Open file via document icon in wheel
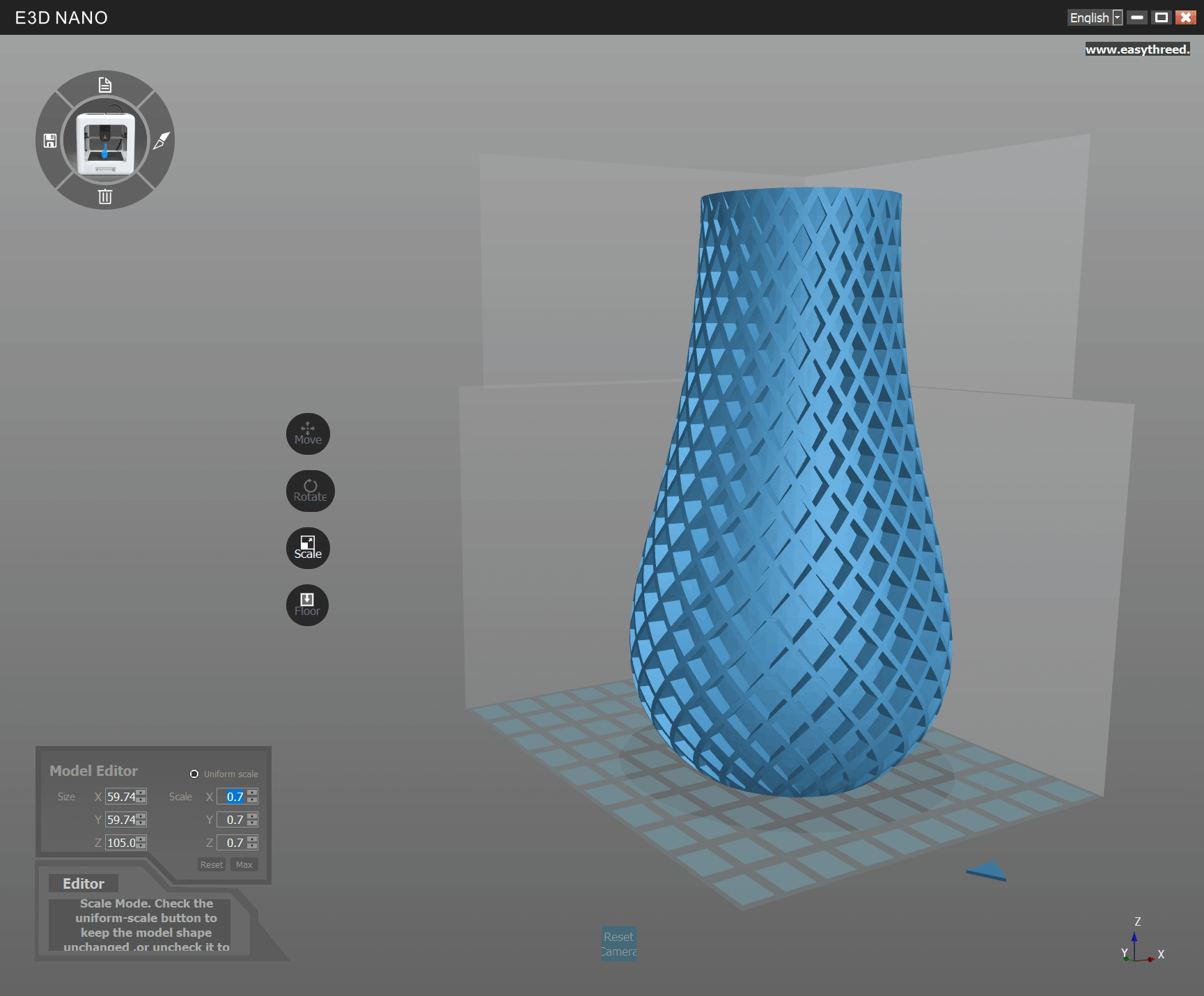1204x996 pixels. pos(105,85)
